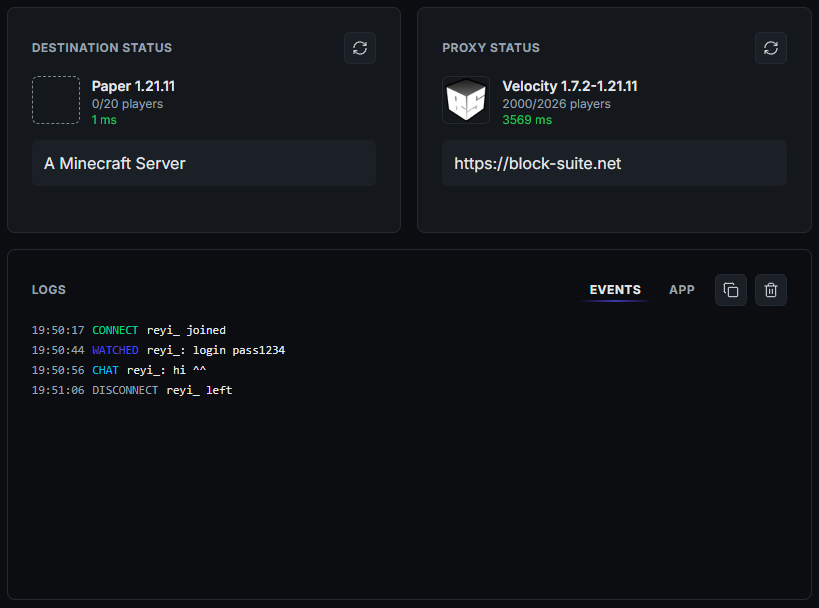Viewport: 819px width, 608px height.
Task: Copy the logs to clipboard
Action: pos(730,290)
